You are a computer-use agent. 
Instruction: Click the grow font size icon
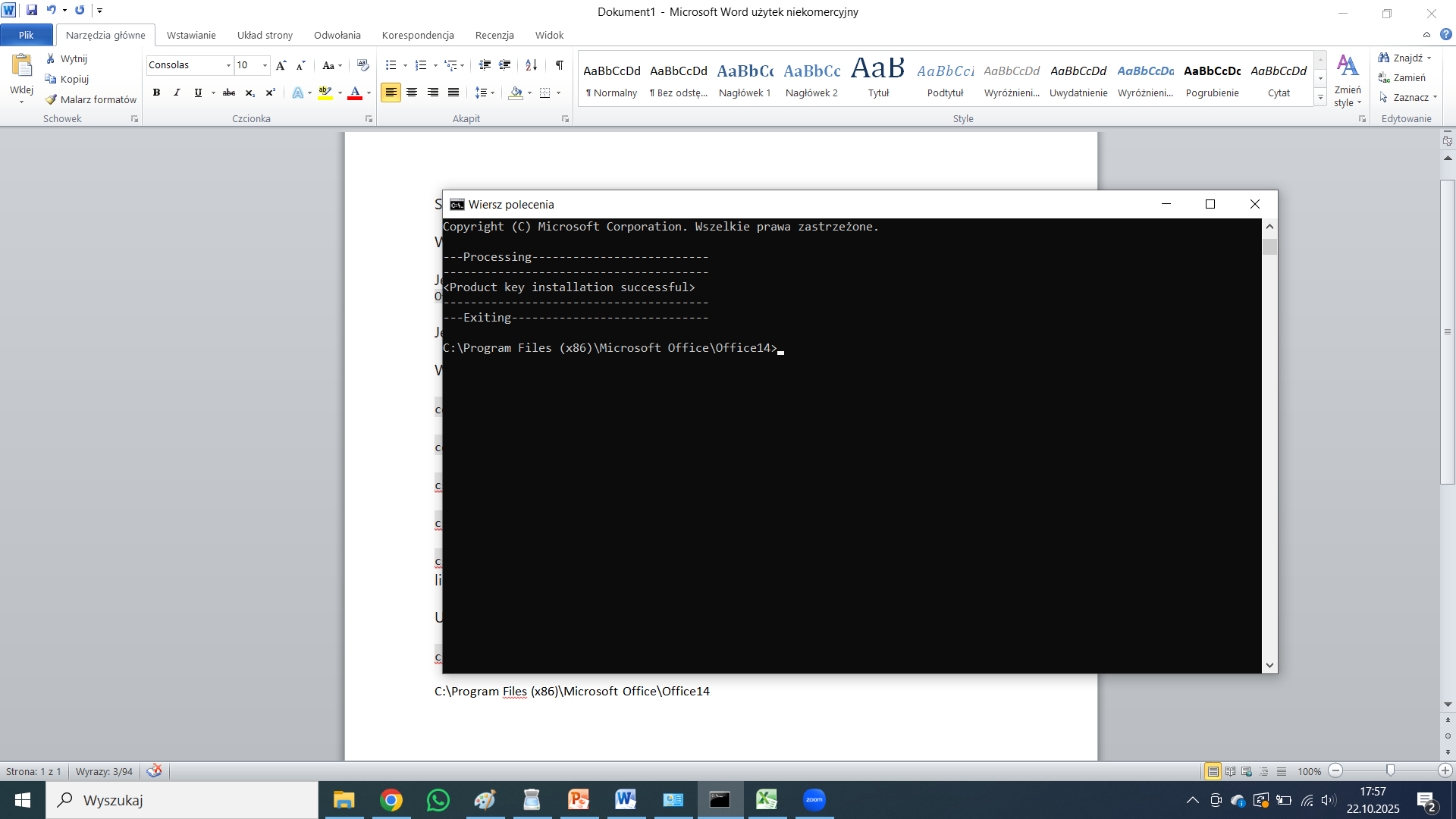coord(281,65)
